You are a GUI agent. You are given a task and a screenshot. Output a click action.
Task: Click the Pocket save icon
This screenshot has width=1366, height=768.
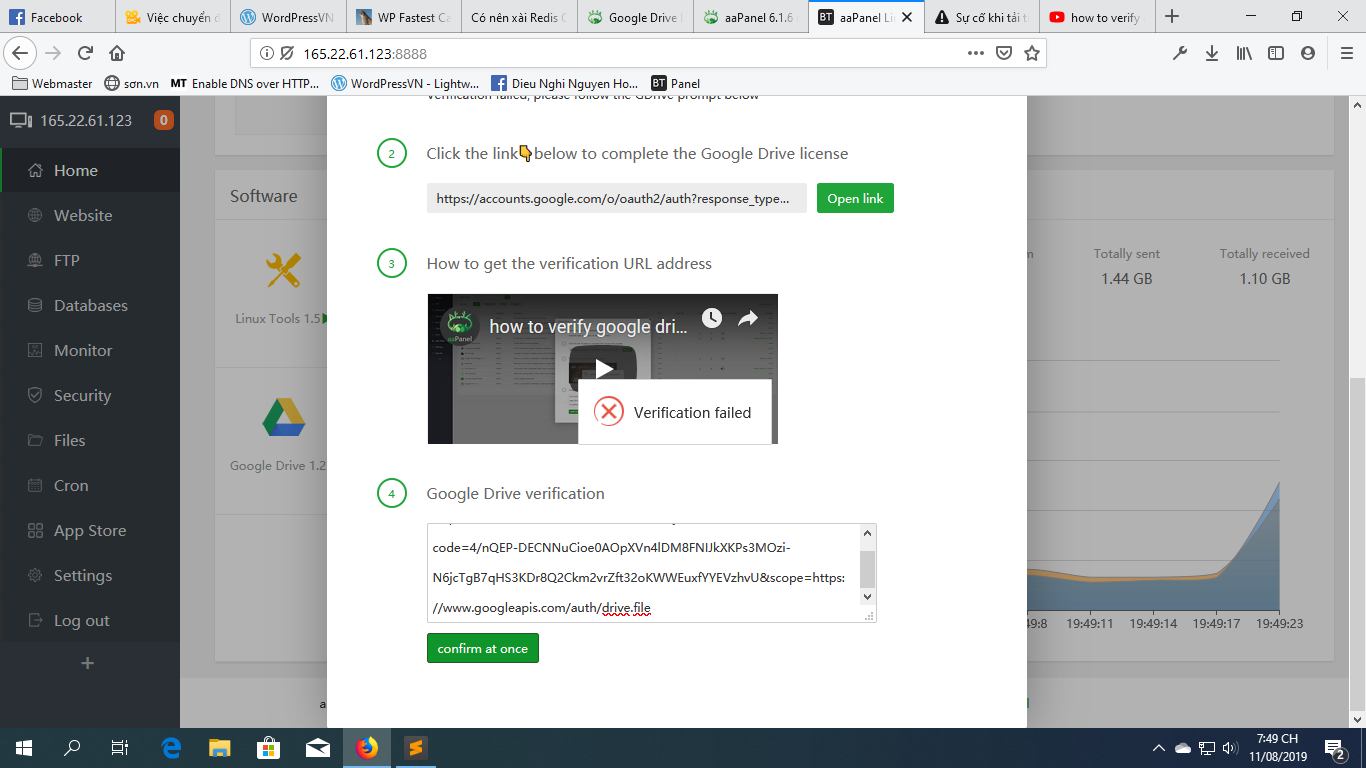pyautogui.click(x=1004, y=53)
